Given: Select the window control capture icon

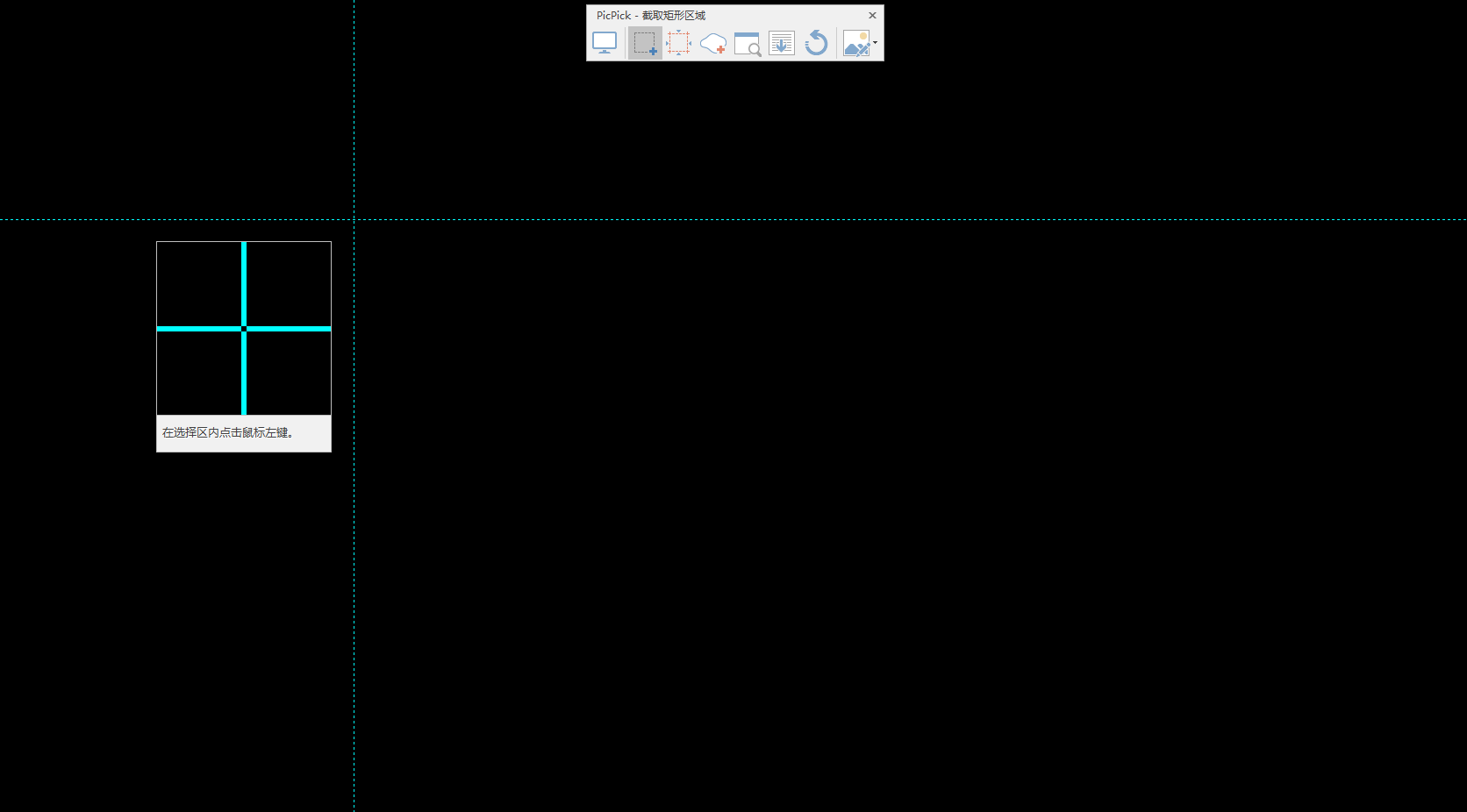Looking at the screenshot, I should pos(748,43).
